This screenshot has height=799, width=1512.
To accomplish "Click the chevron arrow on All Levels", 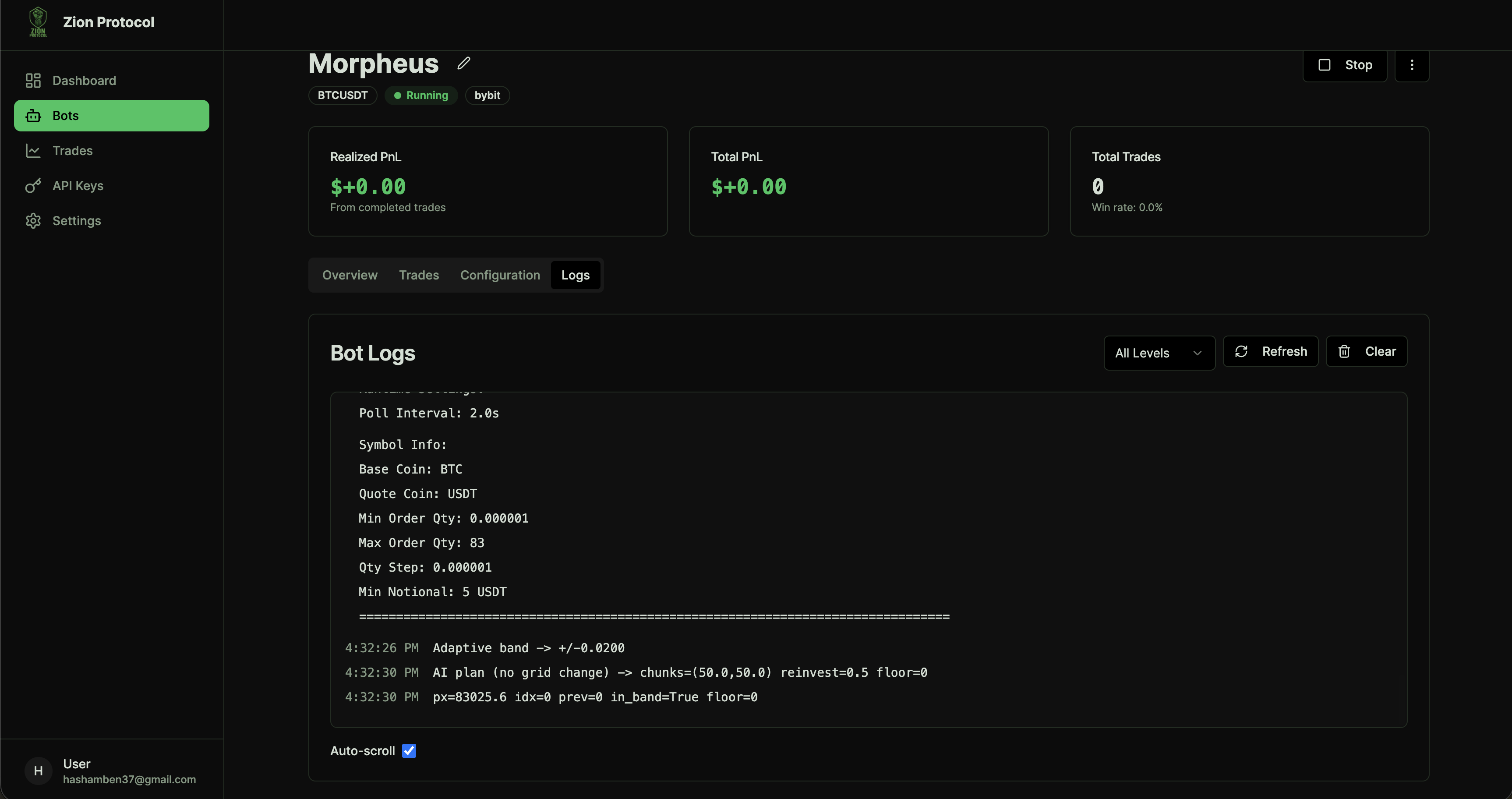I will pyautogui.click(x=1198, y=353).
